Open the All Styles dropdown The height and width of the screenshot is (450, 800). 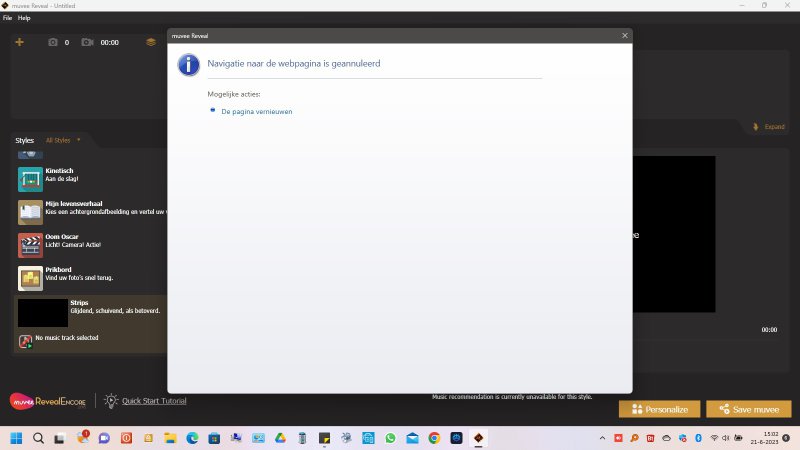coord(63,140)
